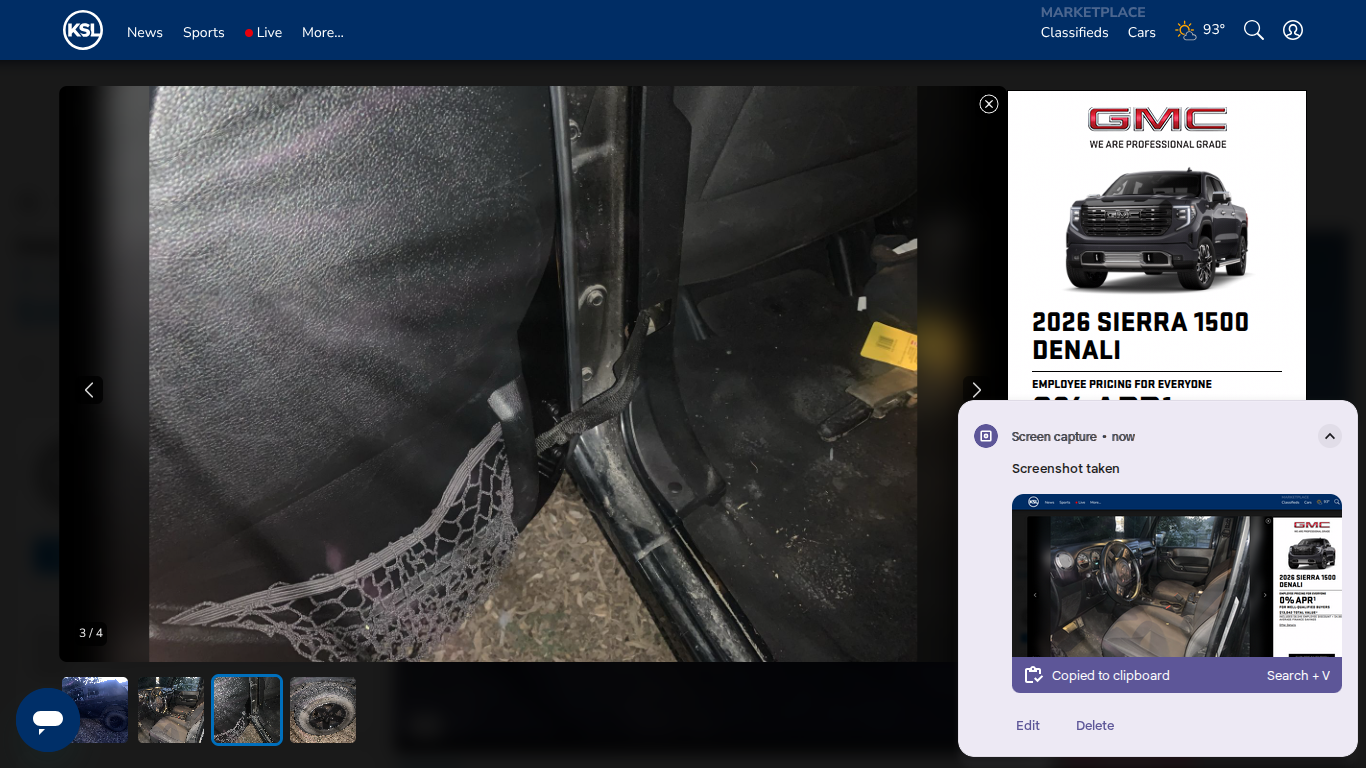Open Classifieds marketplace link
This screenshot has height=768, width=1366.
pos(1074,32)
